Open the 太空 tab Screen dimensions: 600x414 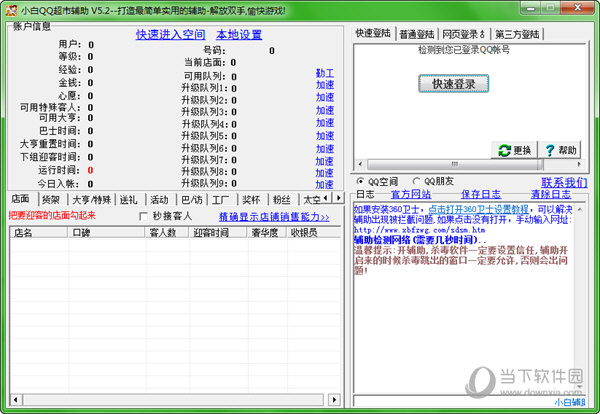pos(311,200)
